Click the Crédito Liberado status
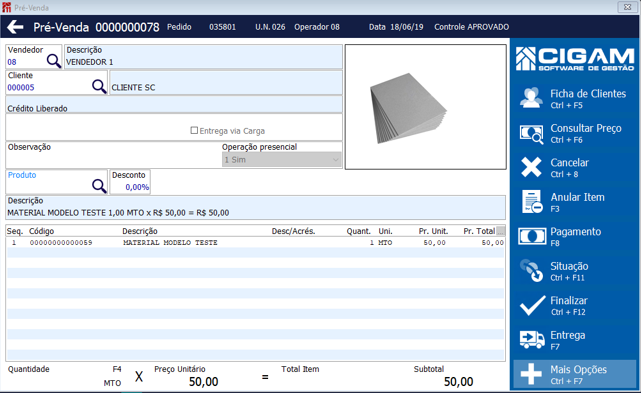 pyautogui.click(x=37, y=109)
